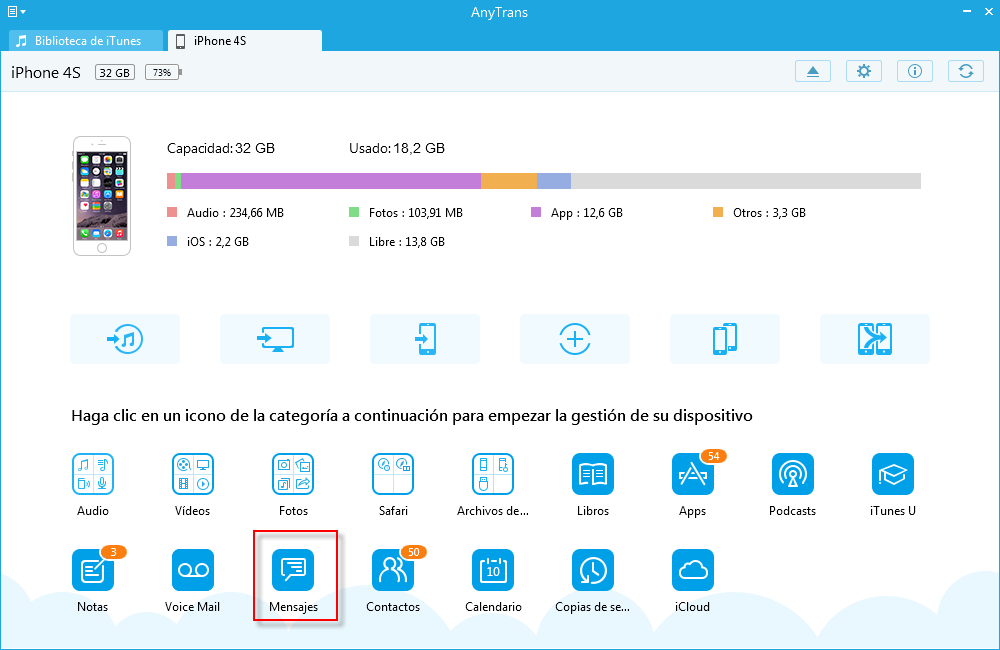
Task: Open the Calendario category
Action: click(493, 570)
